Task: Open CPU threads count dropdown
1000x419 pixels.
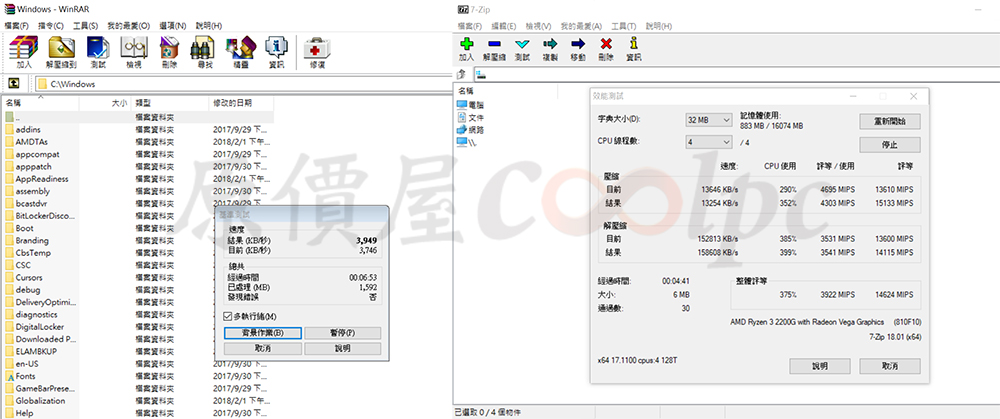Action: 709,142
